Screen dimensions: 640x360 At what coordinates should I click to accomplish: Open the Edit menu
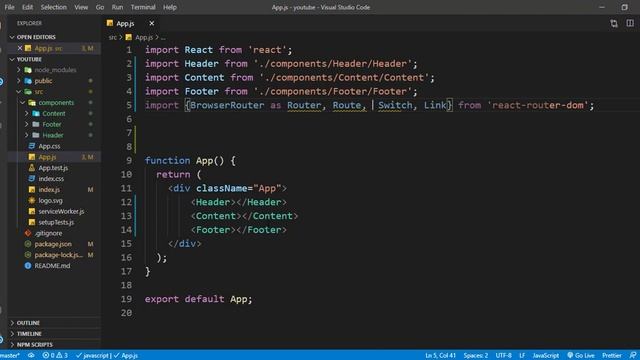click(x=27, y=7)
